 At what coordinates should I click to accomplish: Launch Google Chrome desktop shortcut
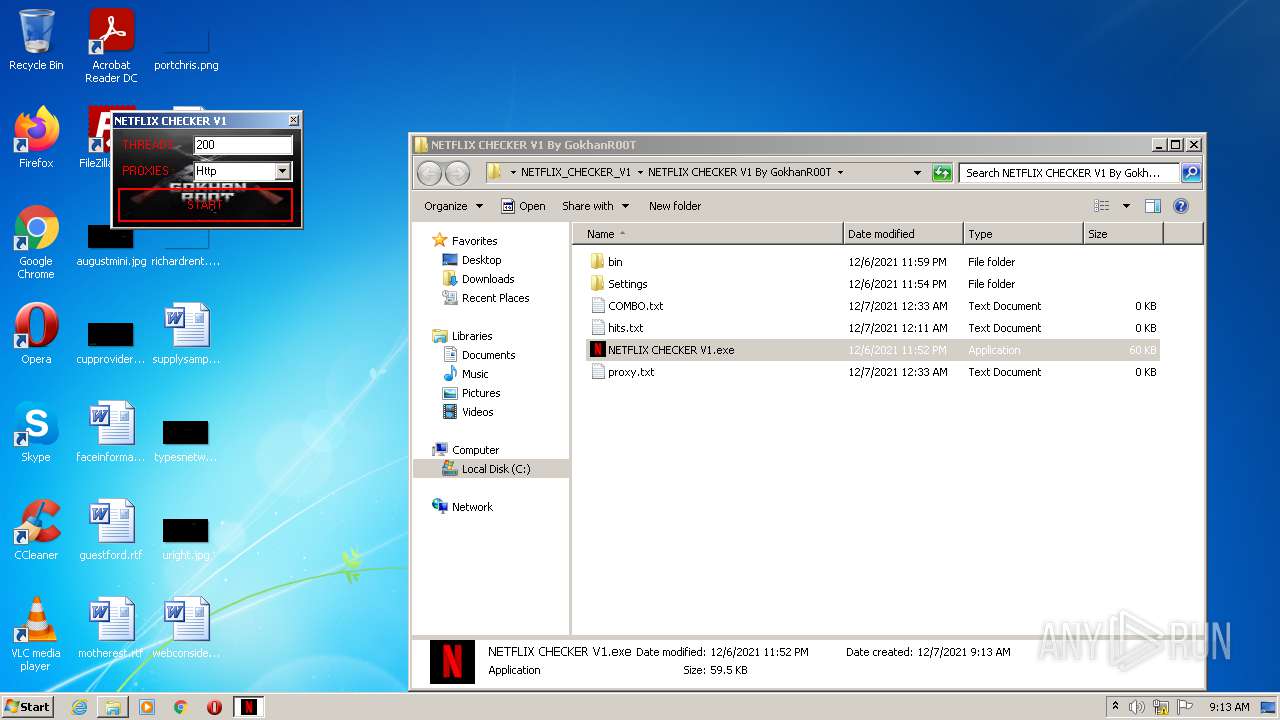point(36,242)
